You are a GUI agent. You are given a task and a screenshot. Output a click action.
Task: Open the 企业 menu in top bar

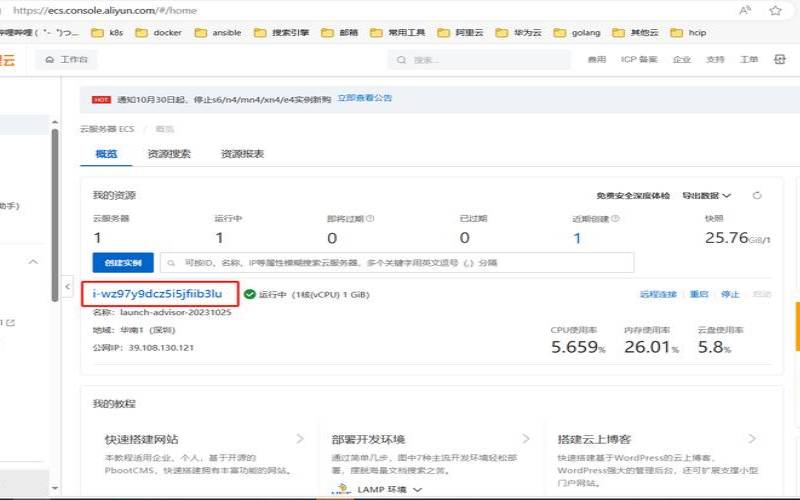[x=682, y=60]
